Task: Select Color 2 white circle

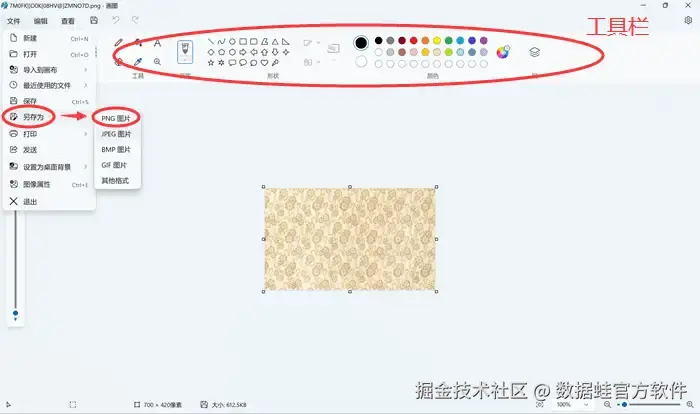Action: pos(361,62)
